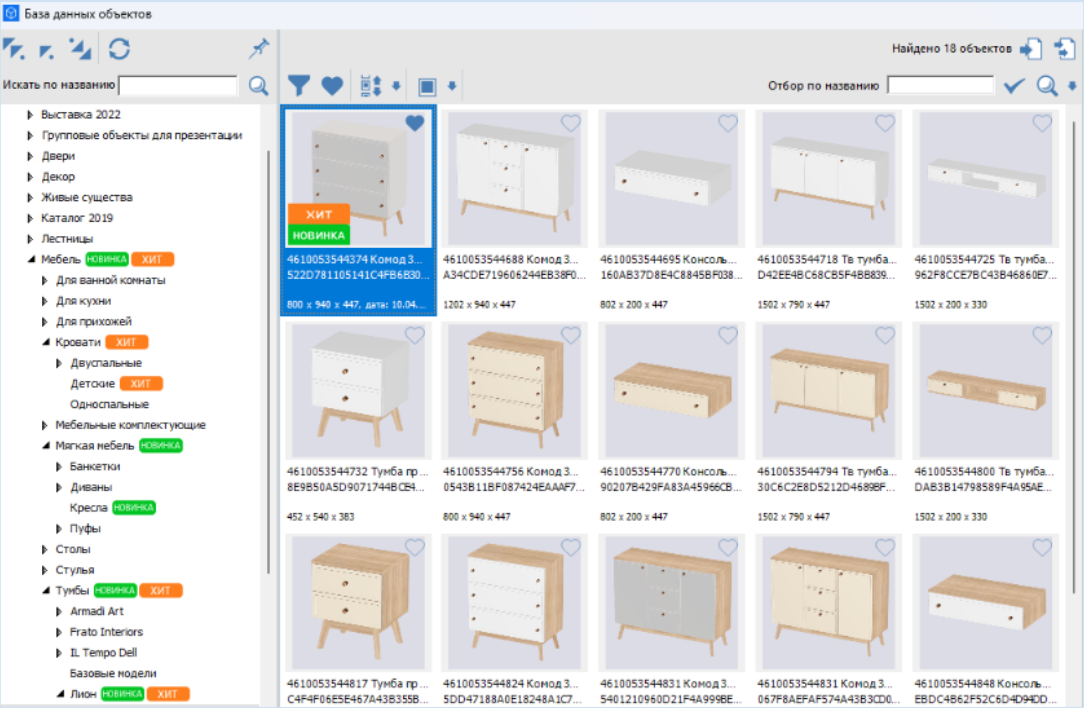1084x708 pixels.
Task: Favorite item 4610053544695 with its heart
Action: coord(728,123)
